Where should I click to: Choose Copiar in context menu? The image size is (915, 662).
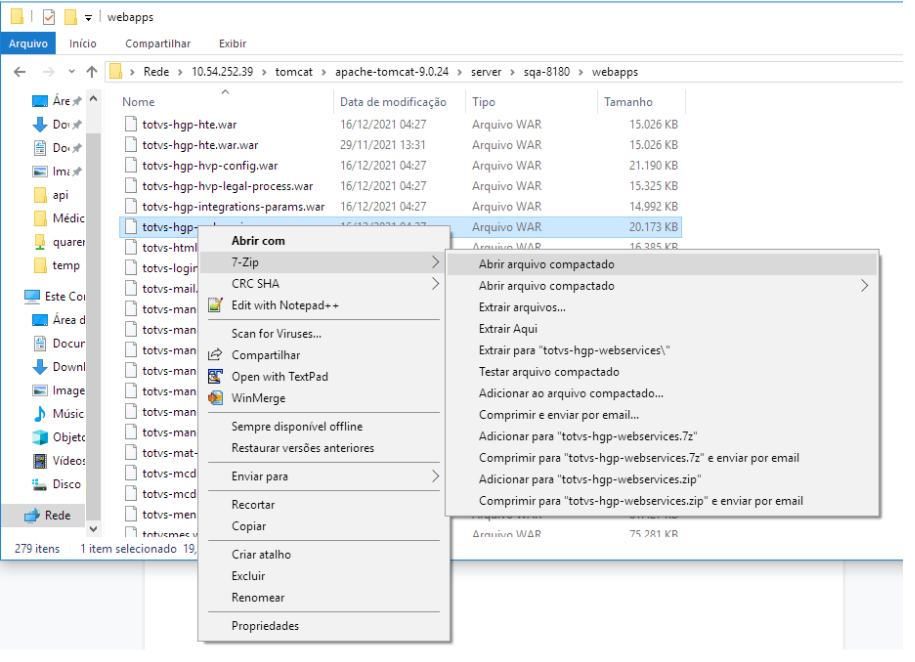[x=324, y=527]
